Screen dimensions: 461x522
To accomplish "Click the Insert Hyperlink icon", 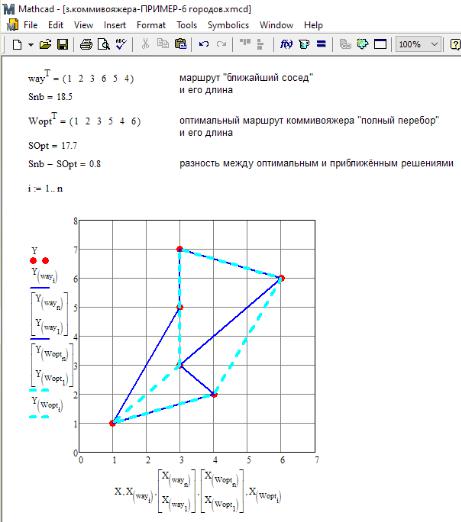I will (345, 44).
